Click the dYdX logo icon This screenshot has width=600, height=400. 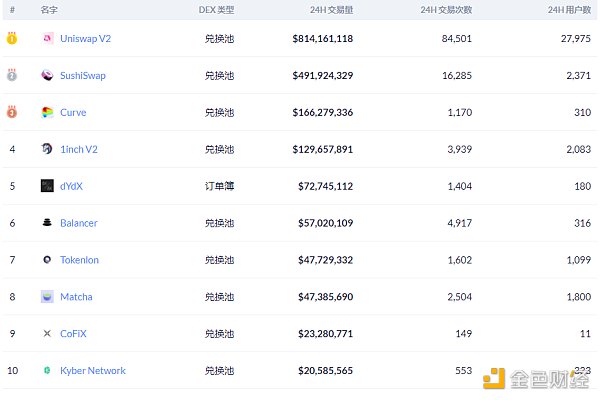pos(47,186)
